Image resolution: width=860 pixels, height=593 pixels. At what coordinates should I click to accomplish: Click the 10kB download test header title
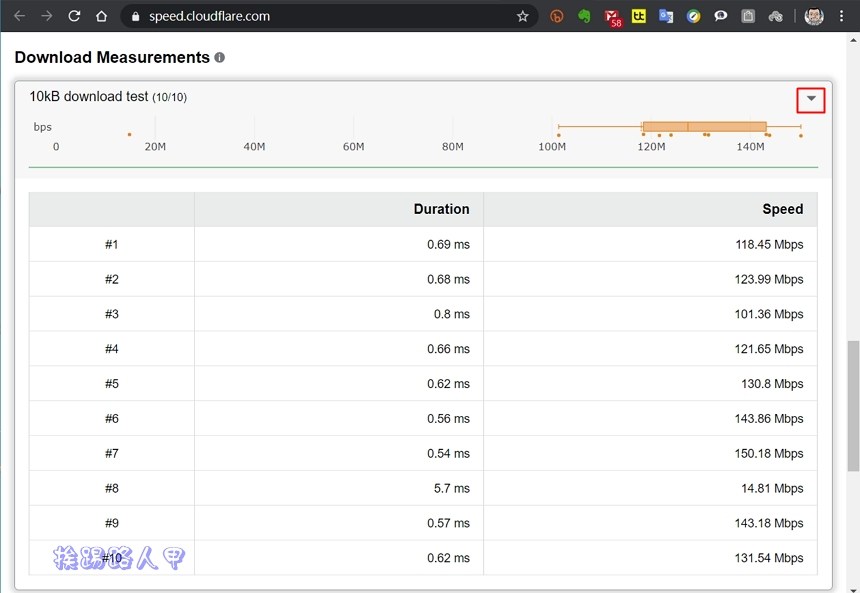[89, 97]
